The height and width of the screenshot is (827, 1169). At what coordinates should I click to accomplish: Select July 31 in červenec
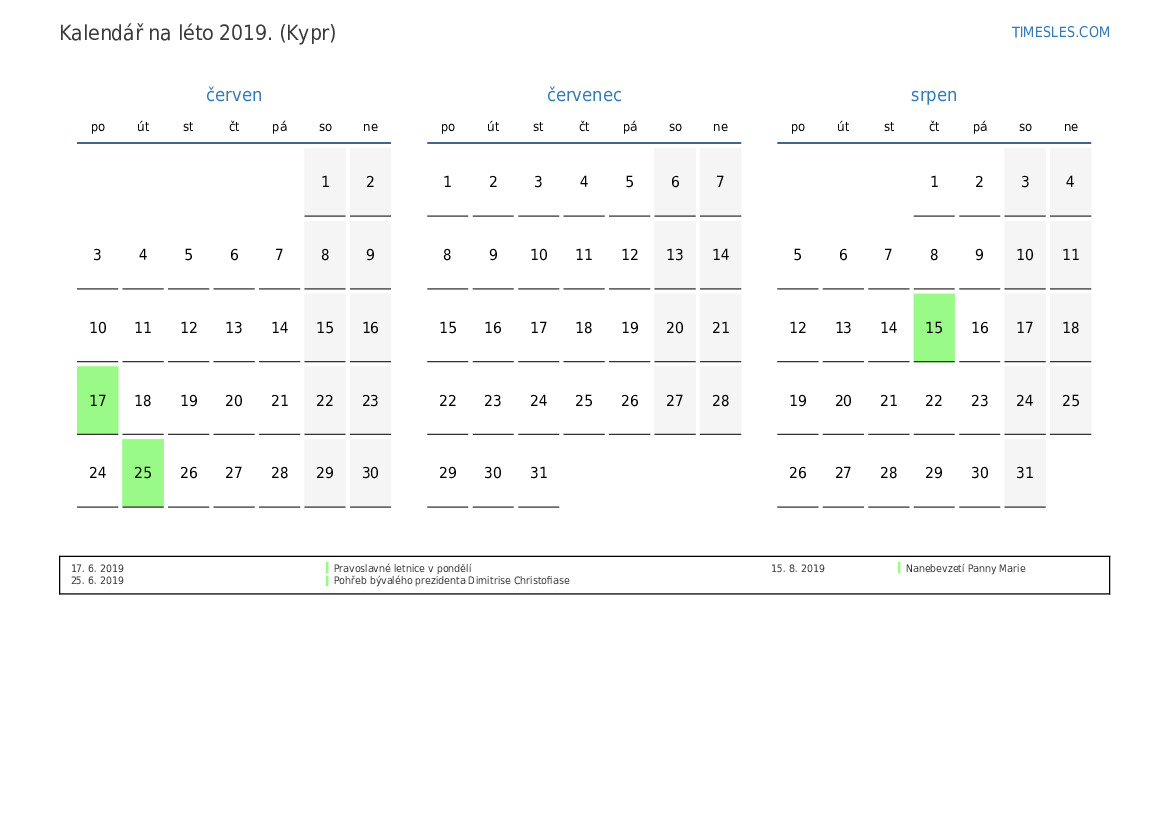pos(539,473)
